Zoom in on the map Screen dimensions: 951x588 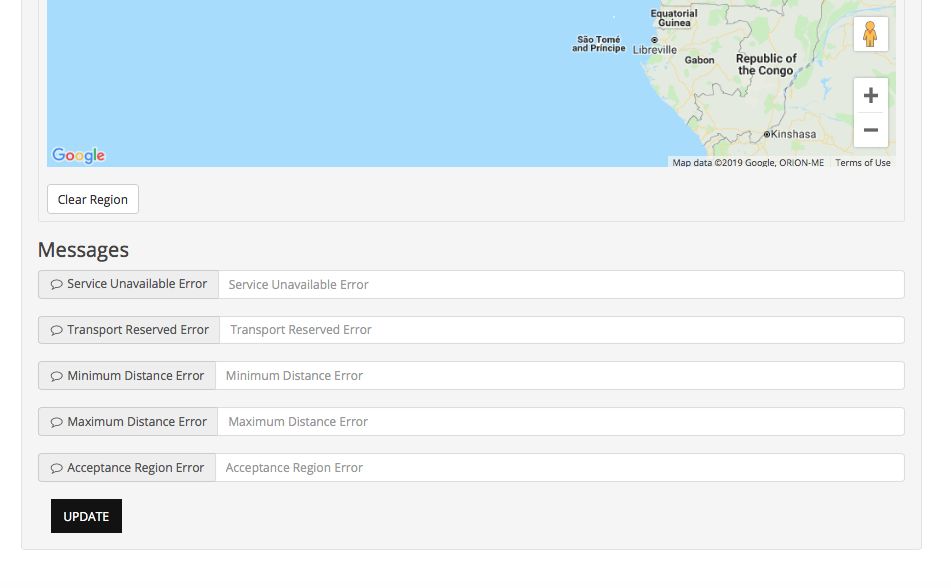click(x=870, y=96)
